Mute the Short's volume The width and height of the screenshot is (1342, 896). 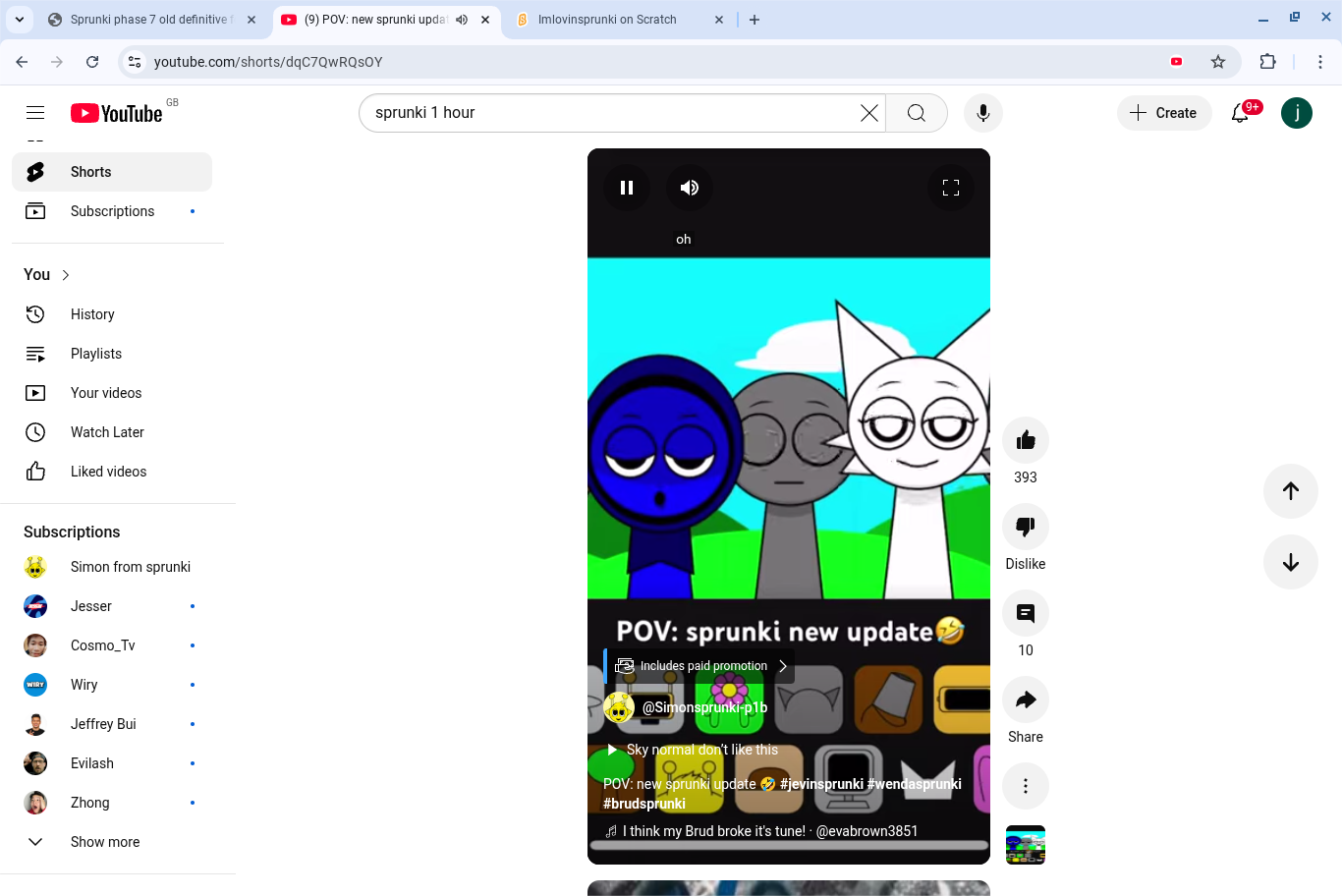coord(690,188)
